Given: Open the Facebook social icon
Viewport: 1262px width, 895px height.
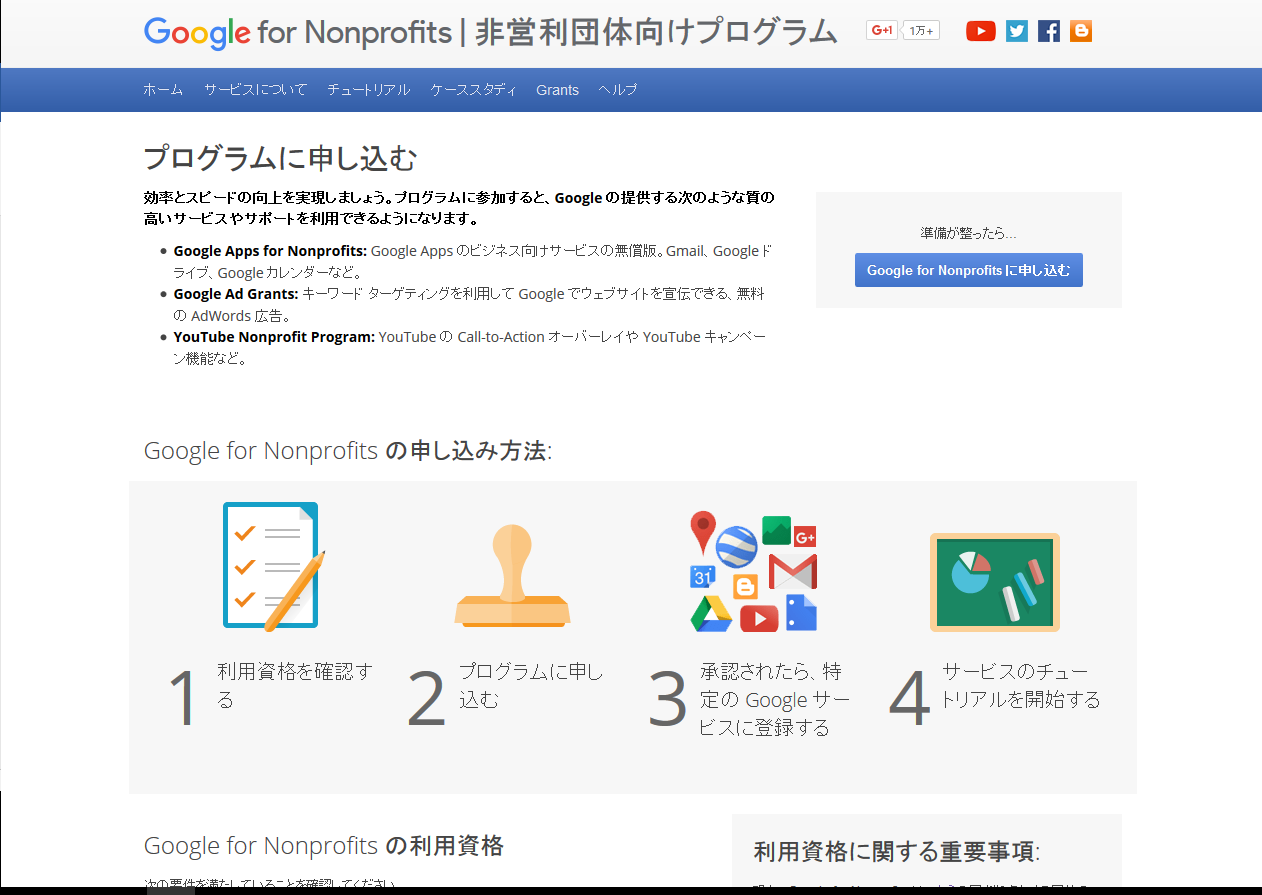Looking at the screenshot, I should tap(1049, 31).
